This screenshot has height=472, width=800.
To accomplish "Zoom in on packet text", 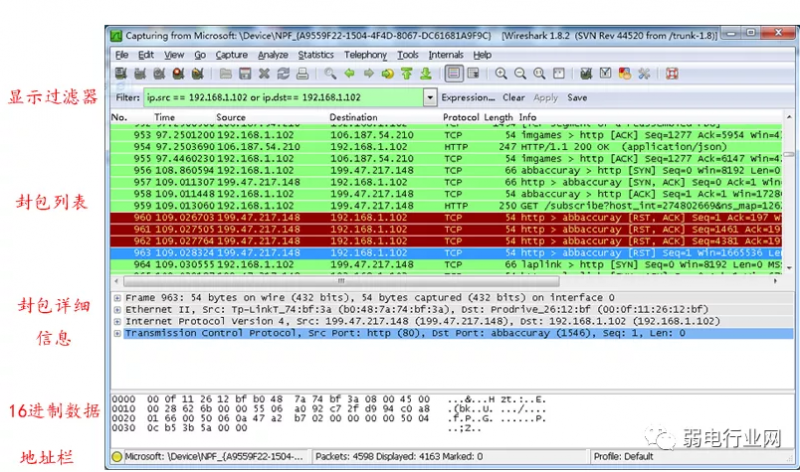I will click(501, 74).
